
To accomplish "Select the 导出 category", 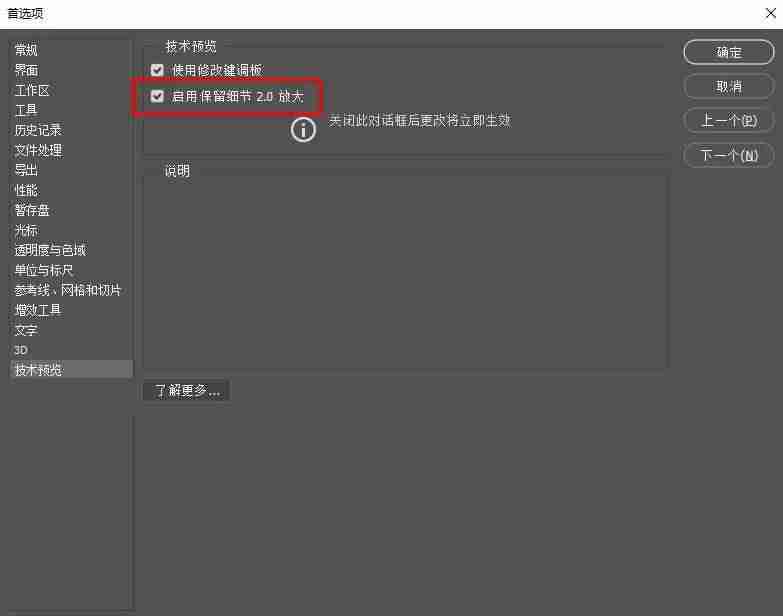I will [26, 170].
